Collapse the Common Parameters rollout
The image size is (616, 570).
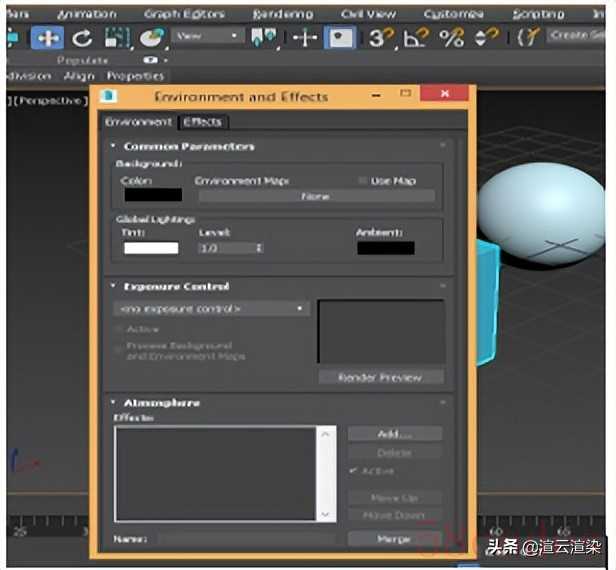click(114, 146)
